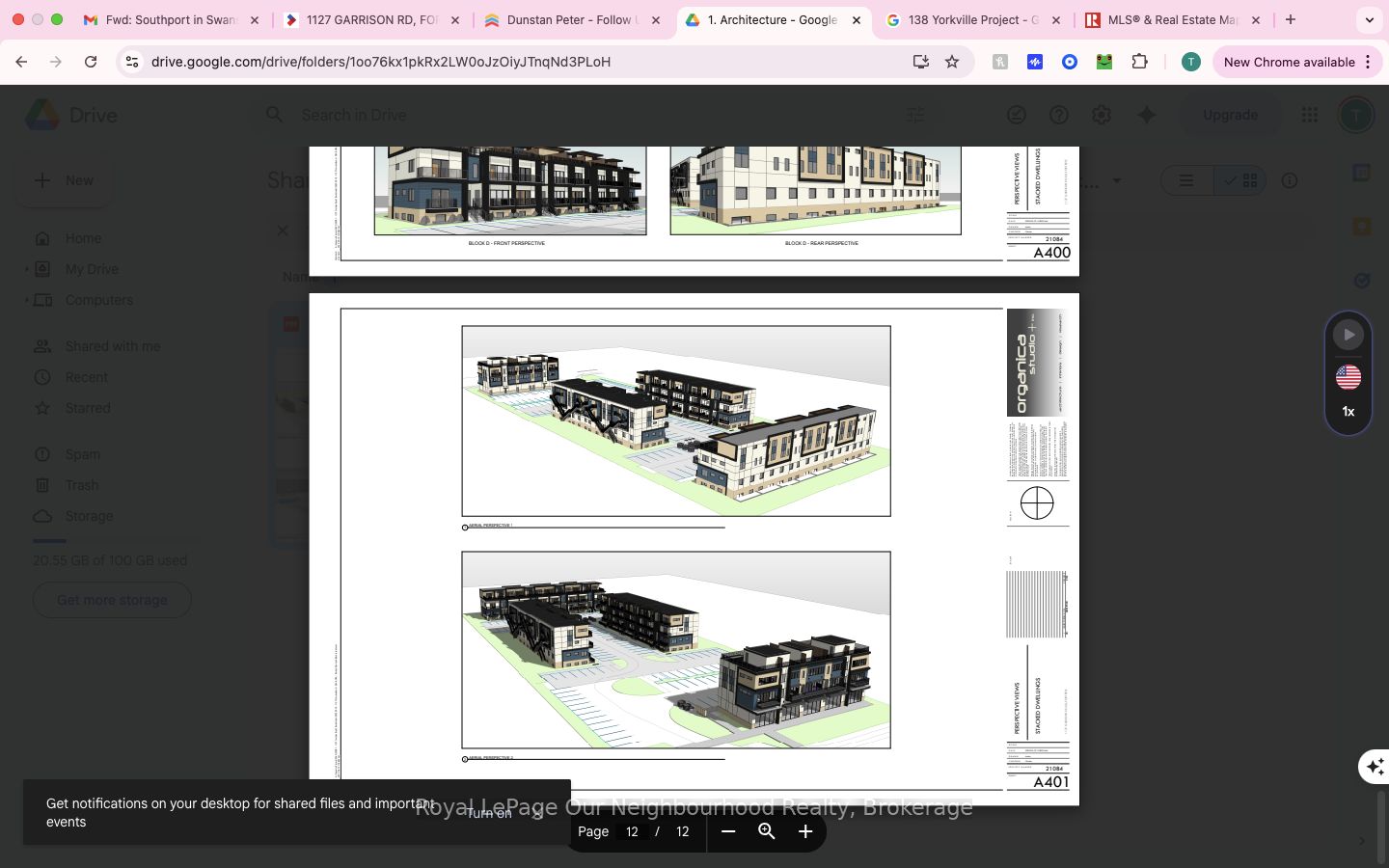This screenshot has width=1389, height=868.
Task: Open the Trash section
Action: (82, 485)
